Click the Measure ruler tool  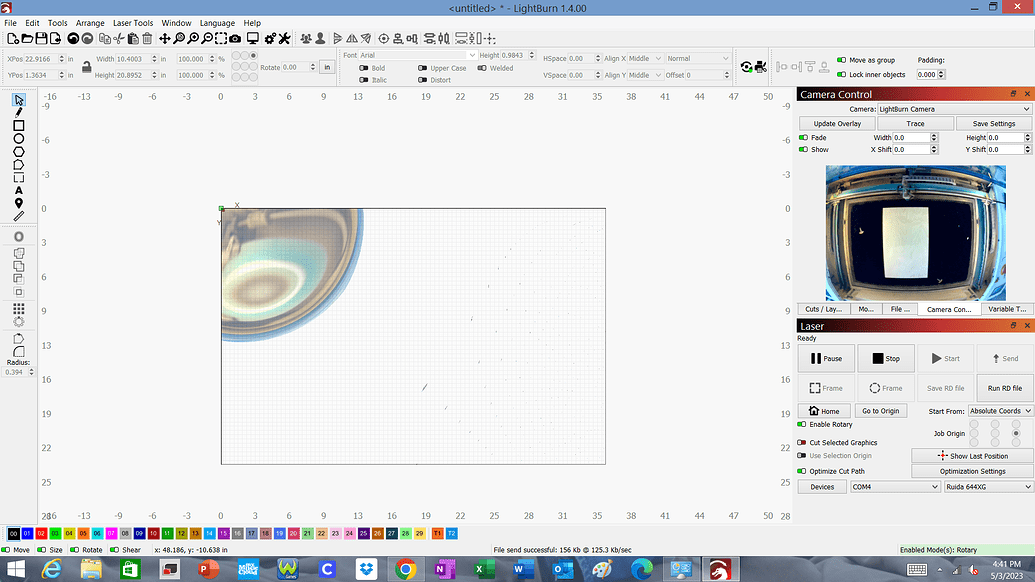click(19, 216)
